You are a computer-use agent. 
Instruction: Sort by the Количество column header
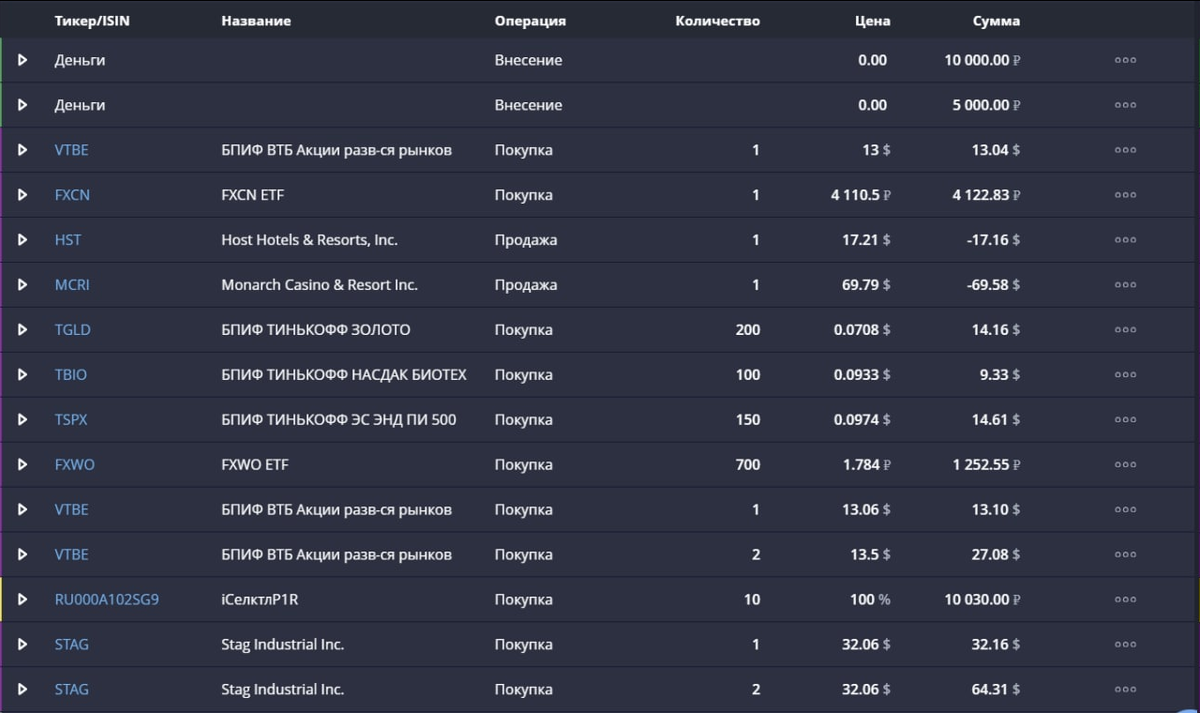pyautogui.click(x=717, y=21)
